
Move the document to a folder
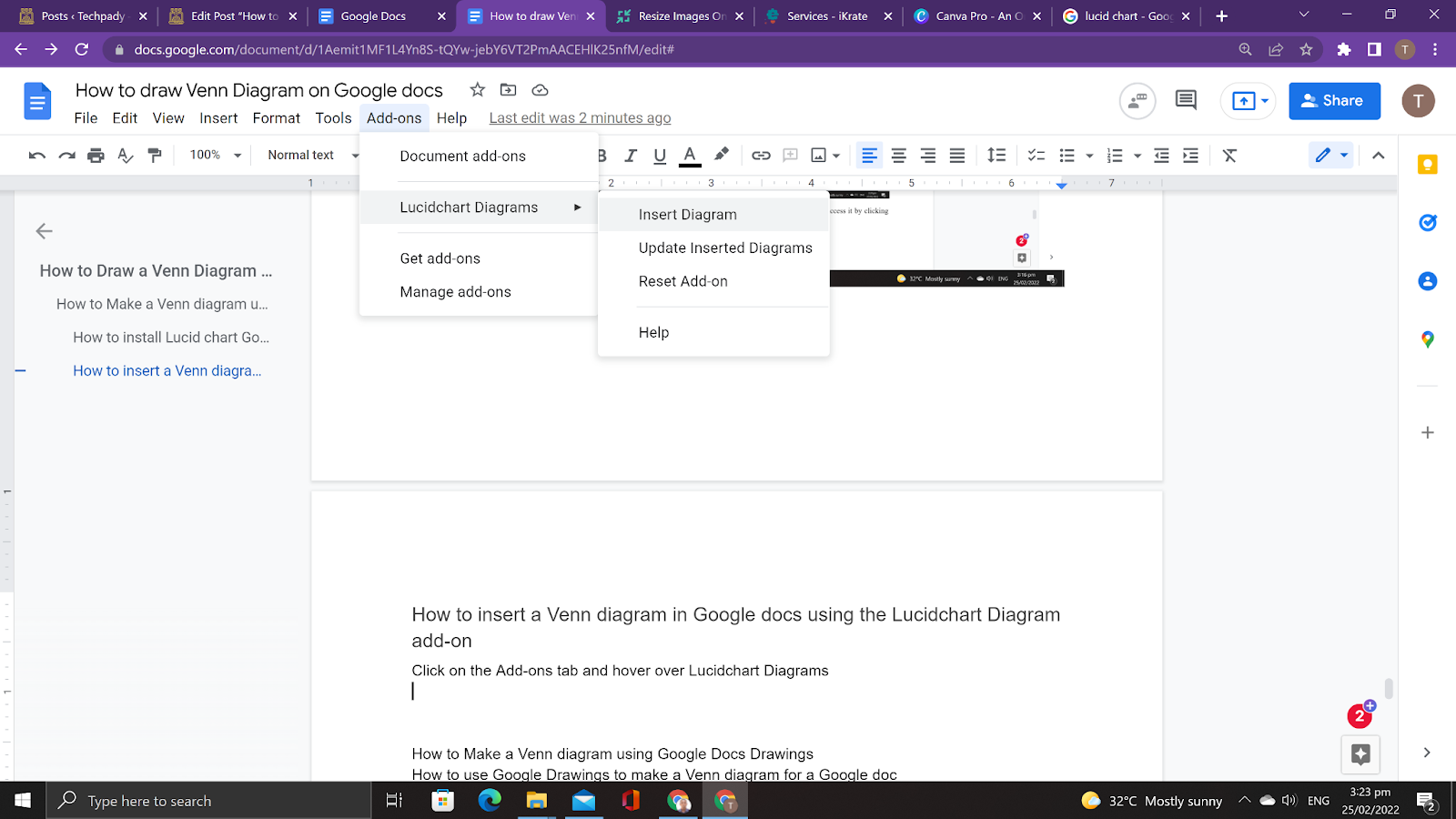click(x=509, y=89)
